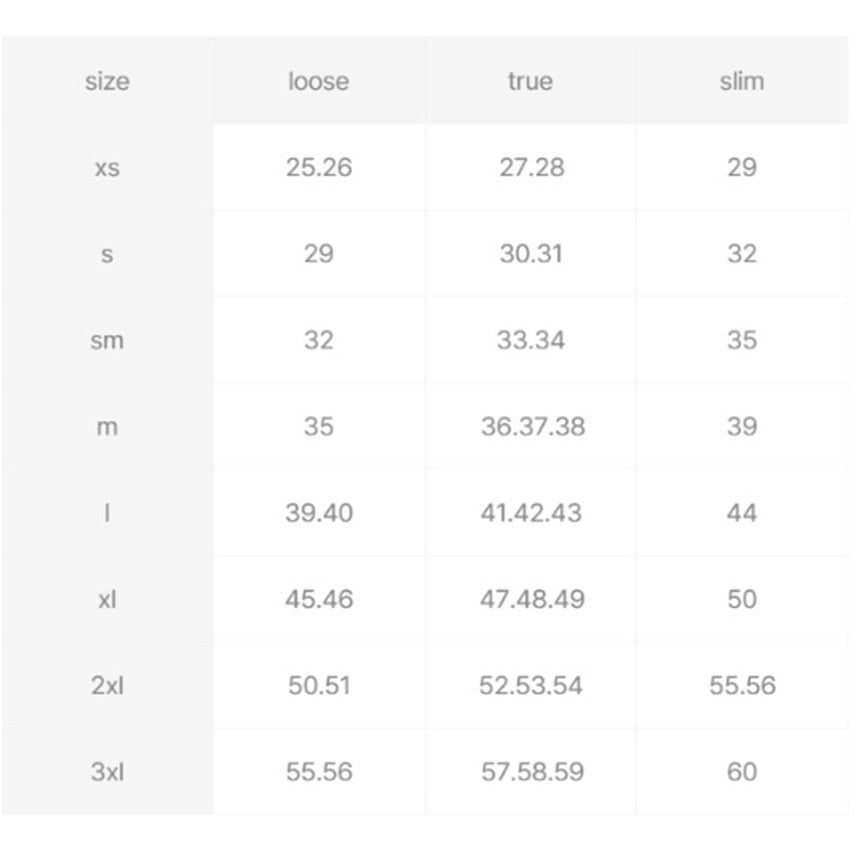
Task: Select the 27.28 true value cell
Action: [x=532, y=167]
